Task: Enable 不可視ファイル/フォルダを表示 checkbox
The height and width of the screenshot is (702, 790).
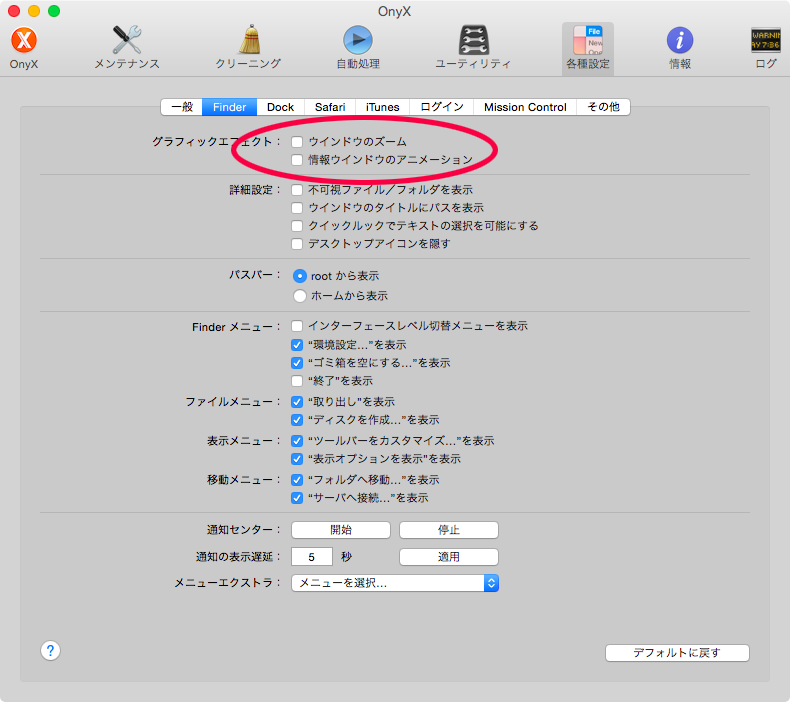Action: pos(297,190)
